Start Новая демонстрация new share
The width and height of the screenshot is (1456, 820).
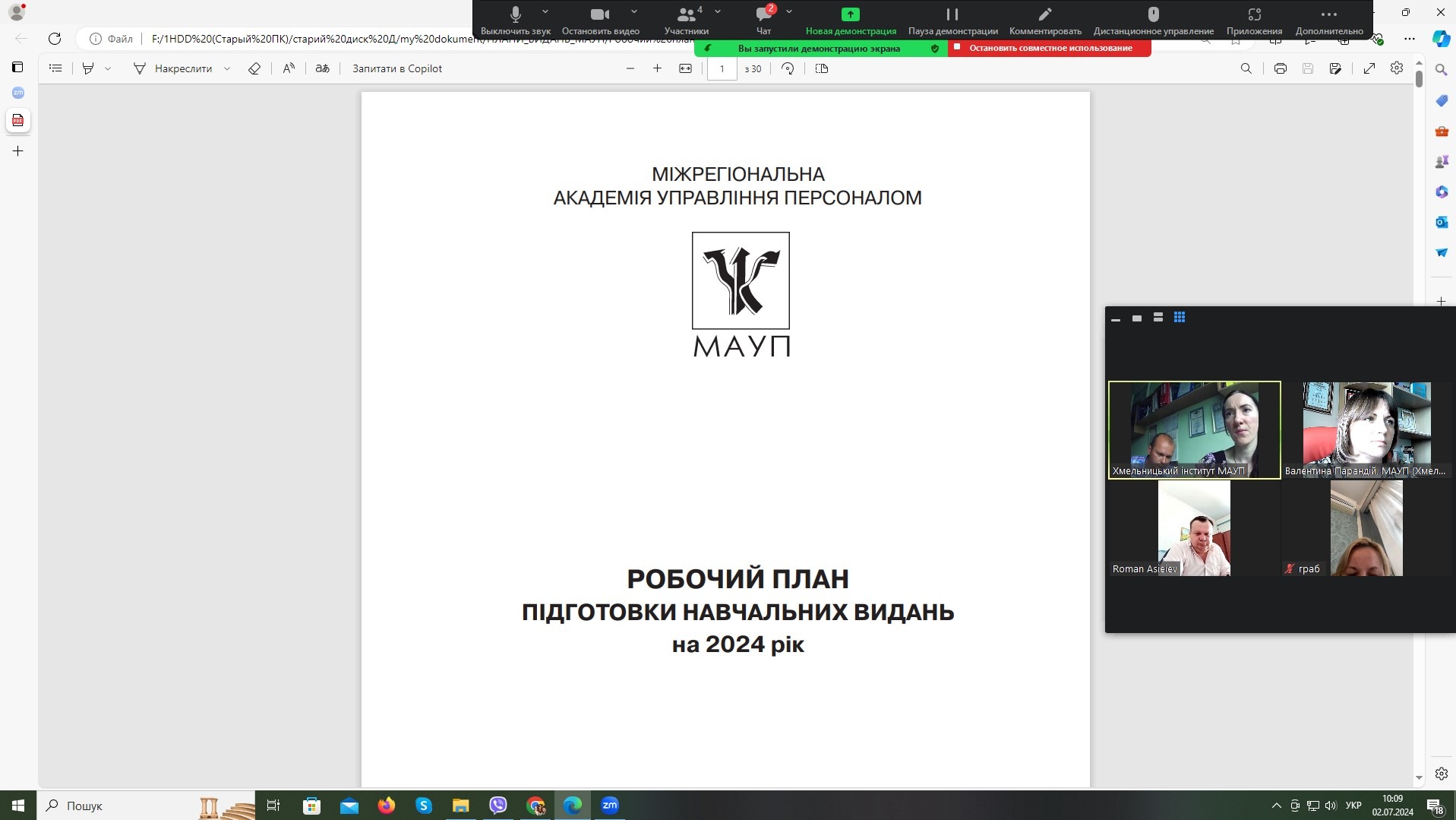pyautogui.click(x=851, y=21)
